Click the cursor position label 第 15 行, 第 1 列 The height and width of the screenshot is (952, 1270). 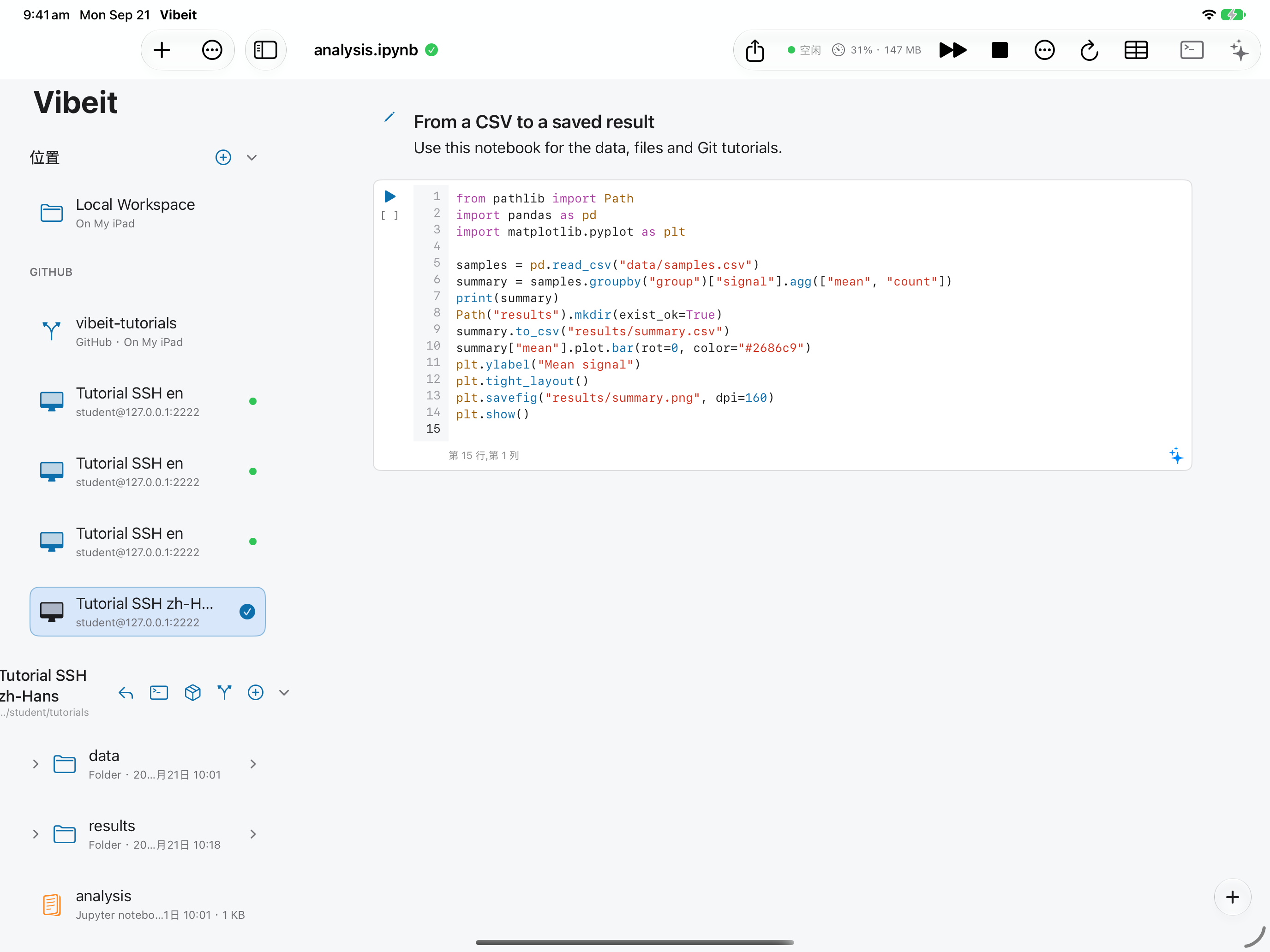point(484,456)
